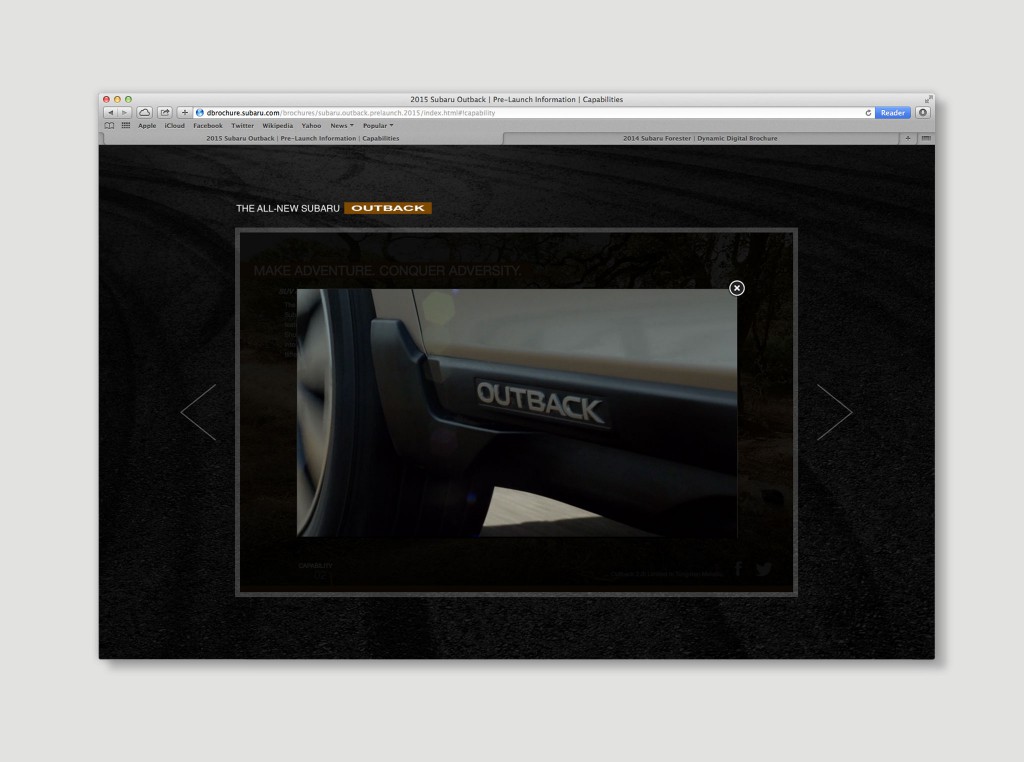Image resolution: width=1024 pixels, height=762 pixels.
Task: Go to next slide with right arrow
Action: click(835, 412)
